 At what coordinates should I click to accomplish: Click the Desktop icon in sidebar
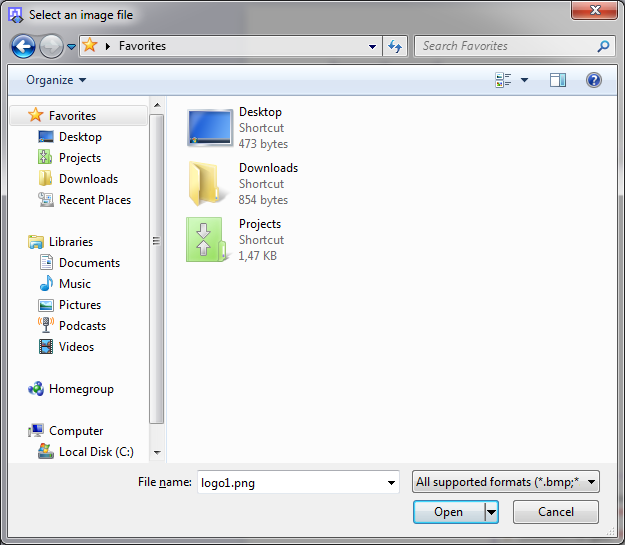tap(46, 136)
